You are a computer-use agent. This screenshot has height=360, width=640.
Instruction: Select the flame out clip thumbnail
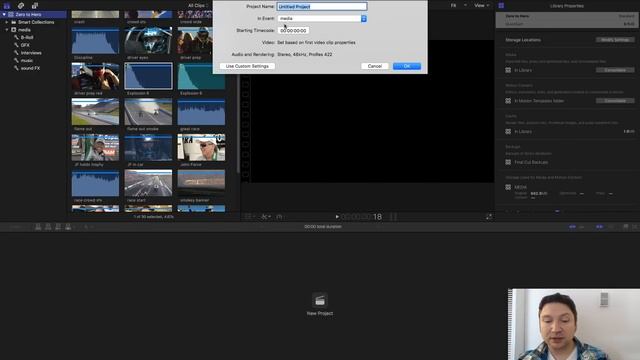click(x=95, y=112)
